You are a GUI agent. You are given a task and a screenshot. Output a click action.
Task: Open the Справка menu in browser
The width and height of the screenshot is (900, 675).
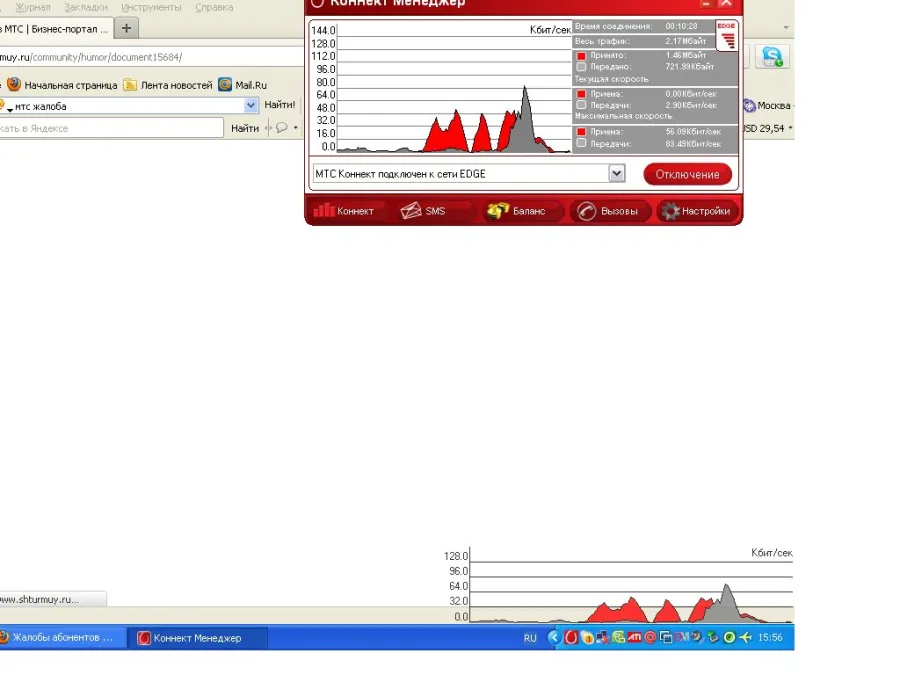click(214, 7)
